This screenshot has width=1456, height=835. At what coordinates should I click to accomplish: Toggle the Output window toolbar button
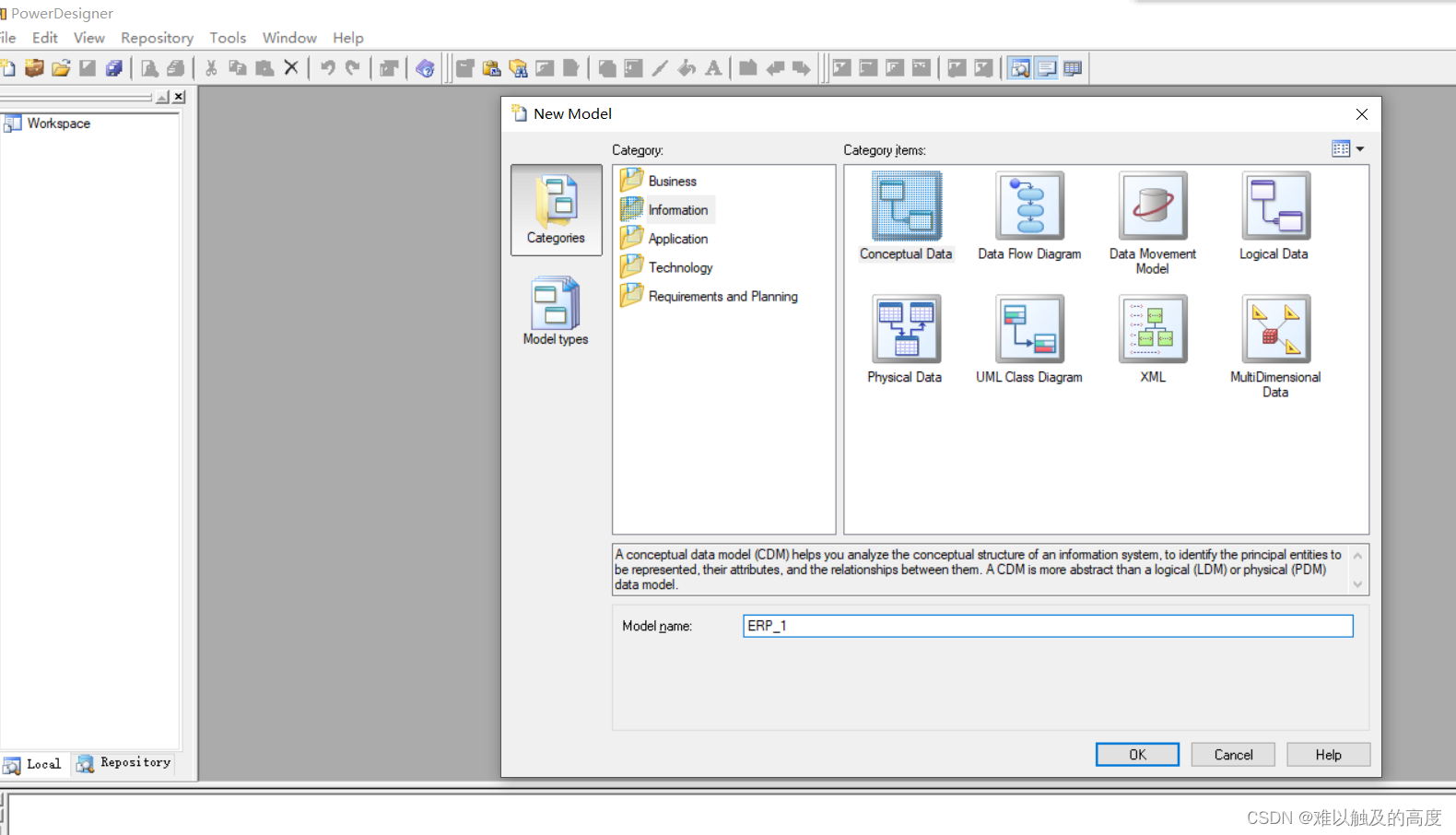(1047, 68)
